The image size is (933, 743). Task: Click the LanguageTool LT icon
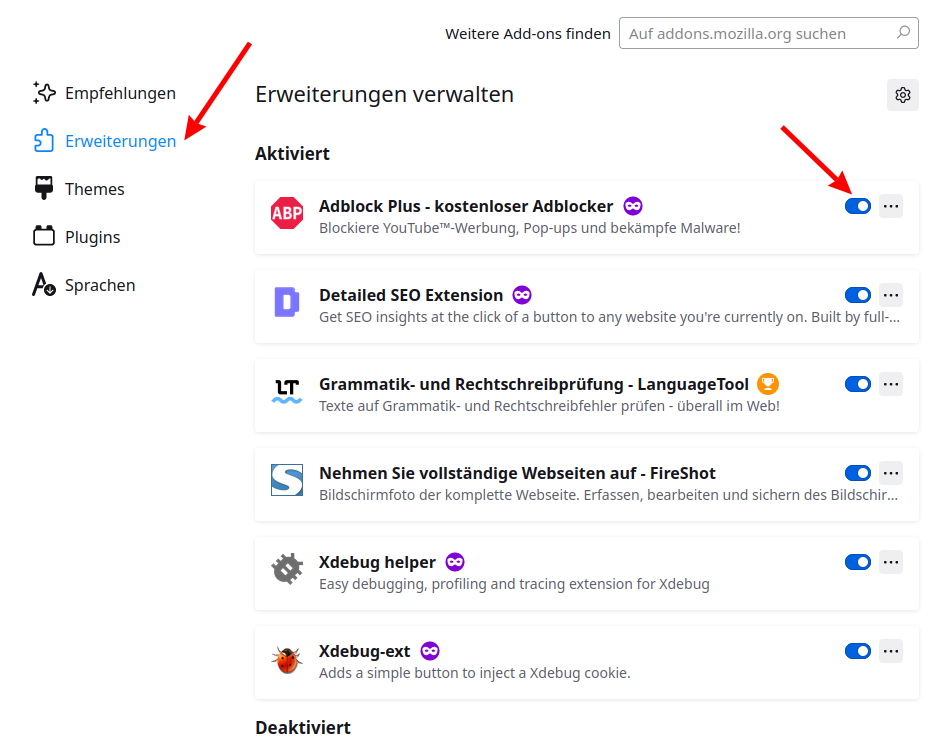coord(287,391)
